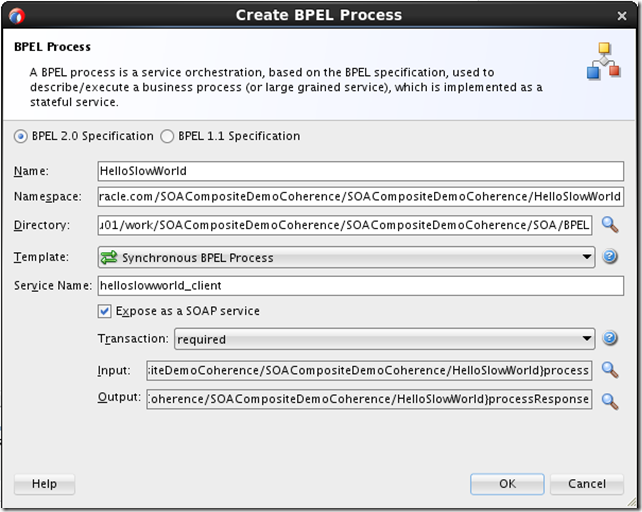Open help icon next to Transaction
This screenshot has width=642, height=512.
point(610,339)
